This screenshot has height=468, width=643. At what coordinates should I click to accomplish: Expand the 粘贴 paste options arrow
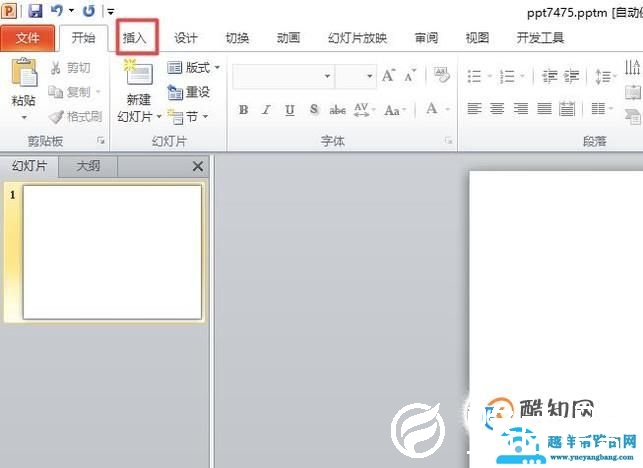(24, 118)
